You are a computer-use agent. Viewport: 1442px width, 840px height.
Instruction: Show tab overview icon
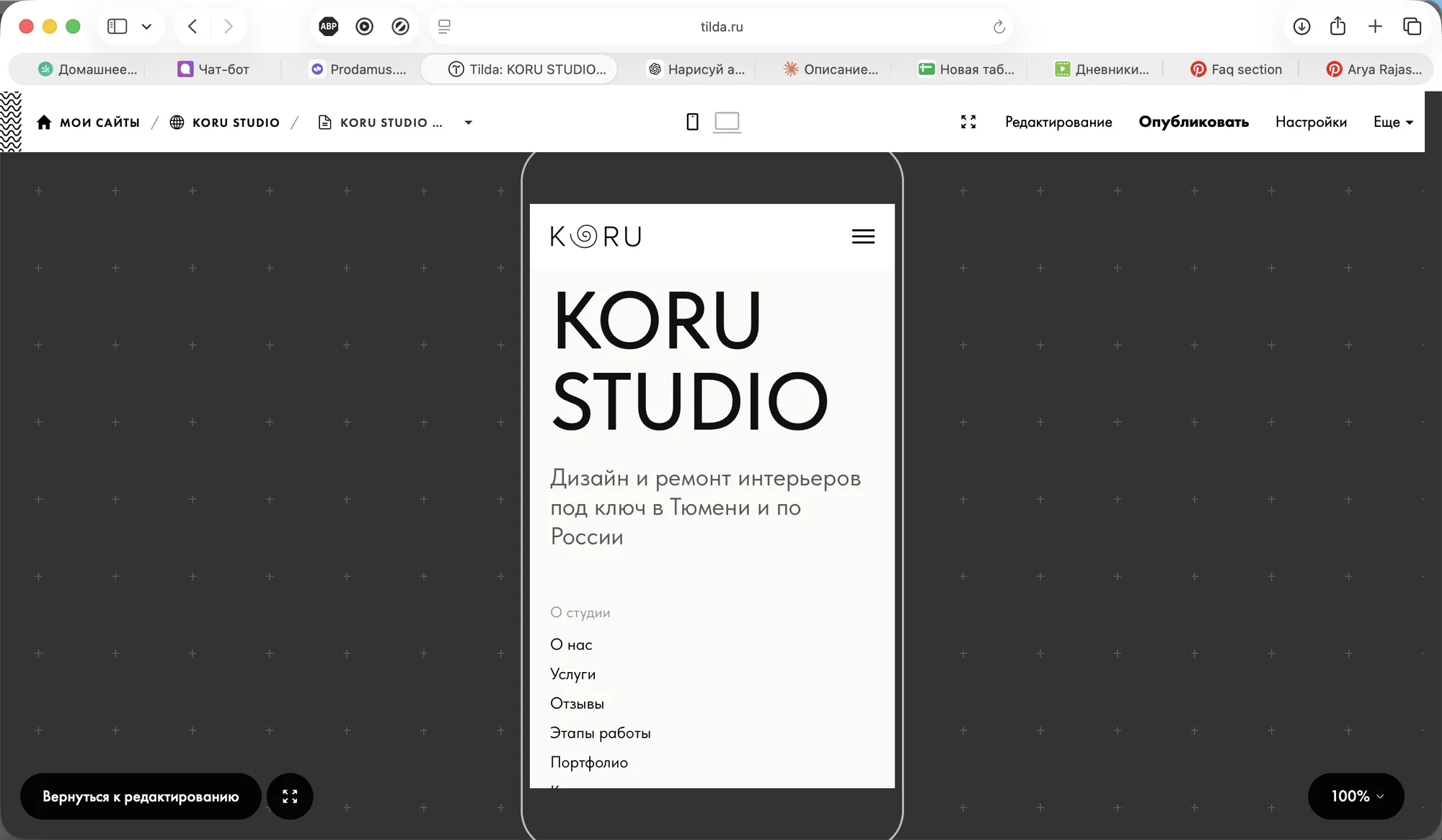pyautogui.click(x=1412, y=27)
